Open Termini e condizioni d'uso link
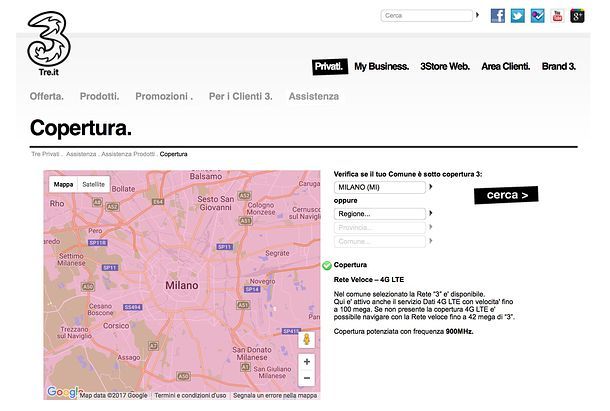This screenshot has width=610, height=411. tap(190, 395)
